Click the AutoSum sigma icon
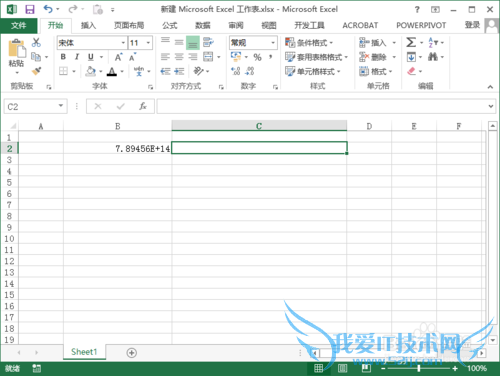500x376 pixels. [x=411, y=42]
